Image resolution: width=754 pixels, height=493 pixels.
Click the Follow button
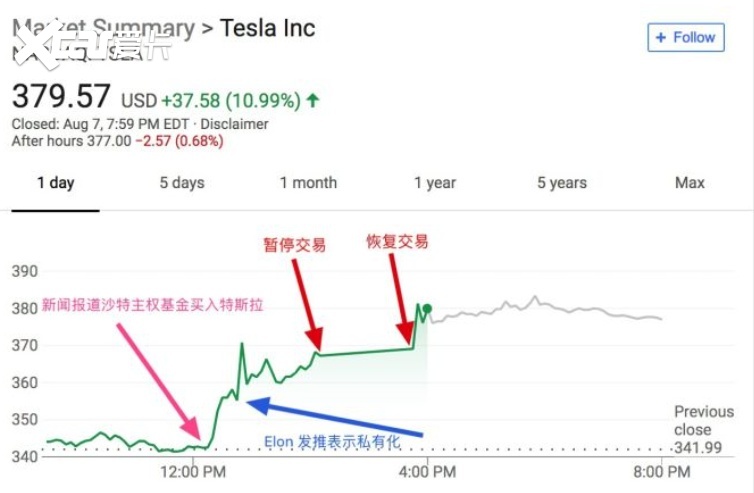685,37
